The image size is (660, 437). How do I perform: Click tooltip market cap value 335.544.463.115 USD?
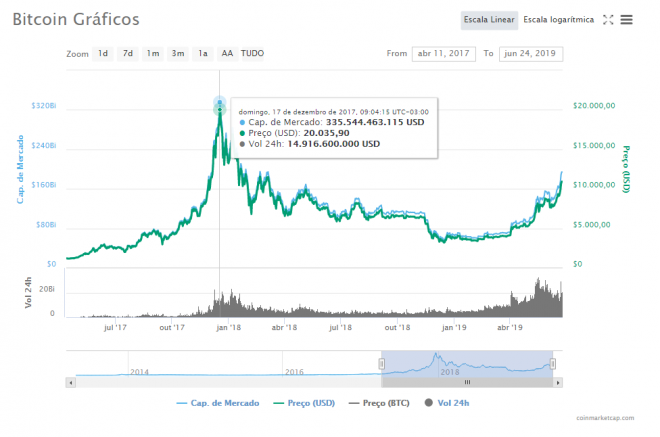coord(375,122)
